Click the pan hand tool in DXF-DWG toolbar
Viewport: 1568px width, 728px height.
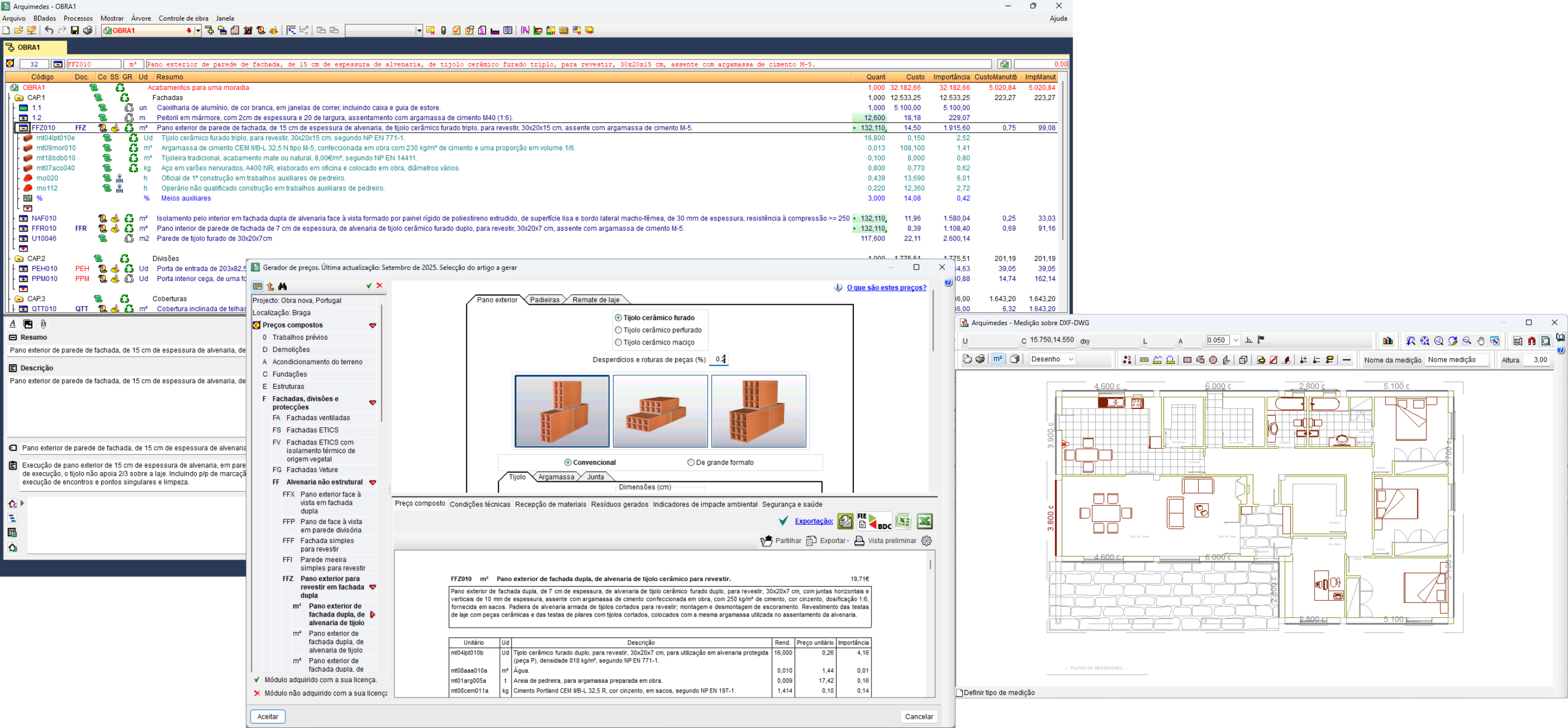point(1481,341)
